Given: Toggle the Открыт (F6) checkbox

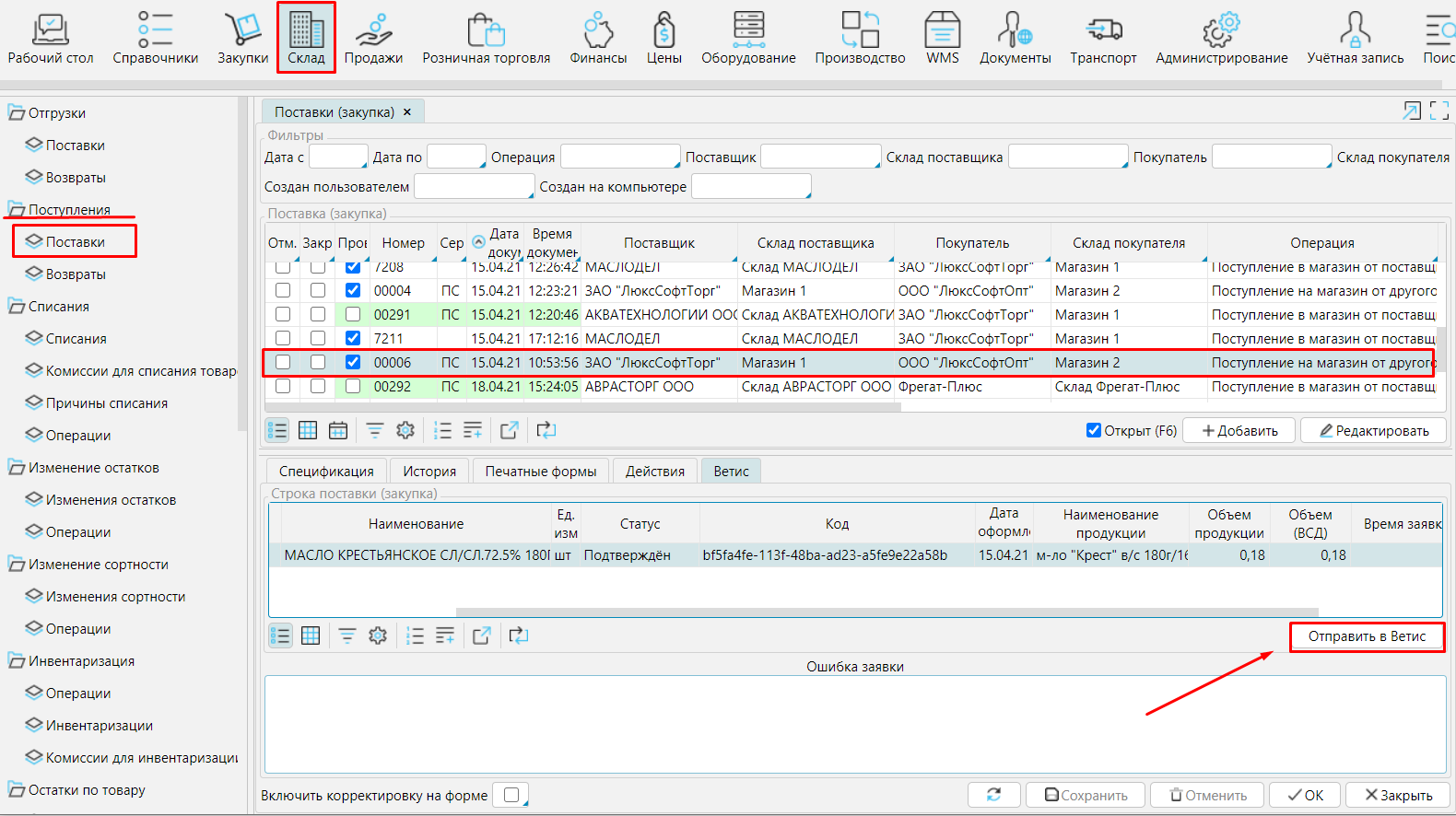Looking at the screenshot, I should click(x=1094, y=430).
